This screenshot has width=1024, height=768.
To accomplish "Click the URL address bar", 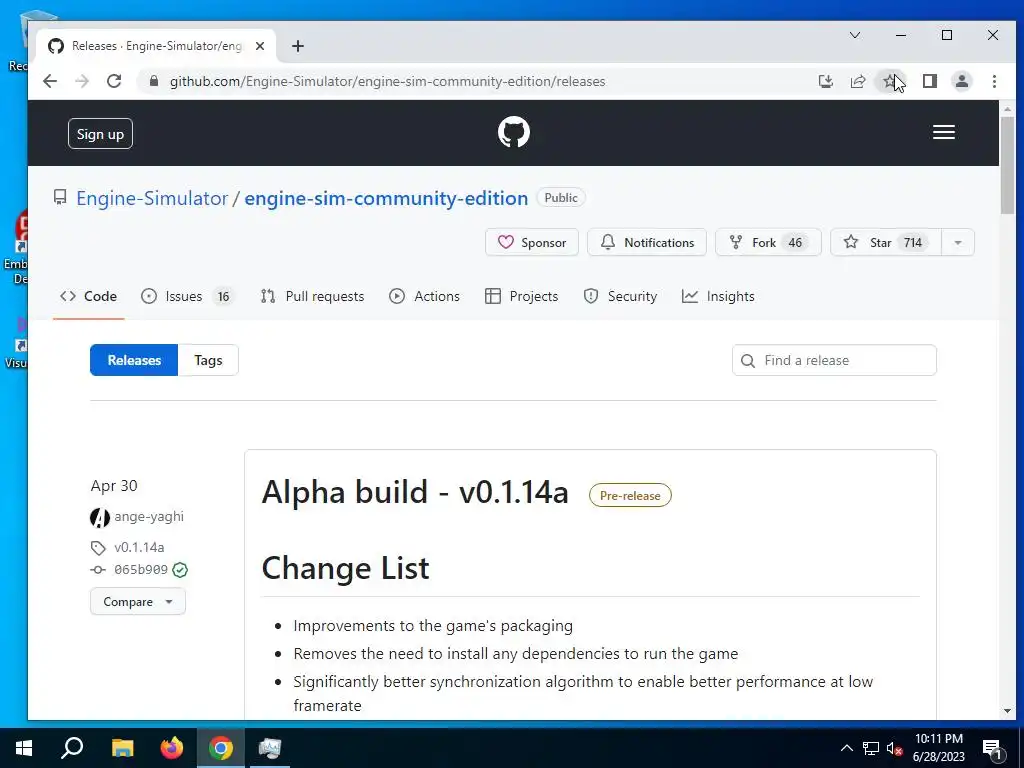I will pos(387,82).
